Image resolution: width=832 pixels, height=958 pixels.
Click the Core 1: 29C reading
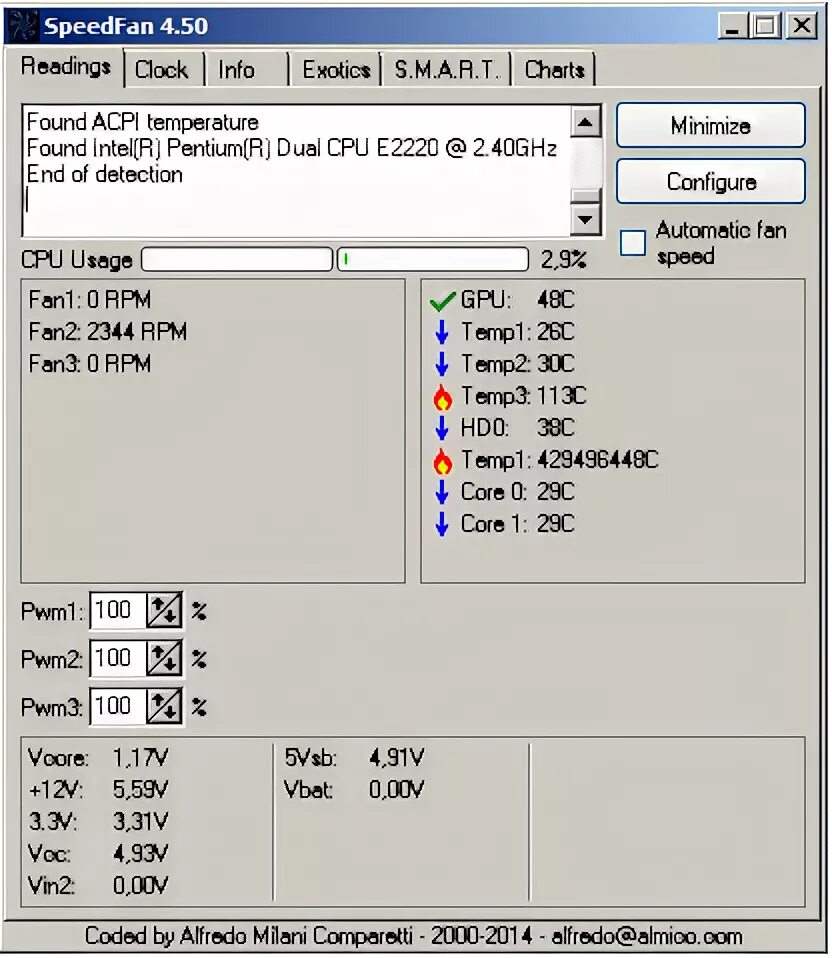coord(517,524)
